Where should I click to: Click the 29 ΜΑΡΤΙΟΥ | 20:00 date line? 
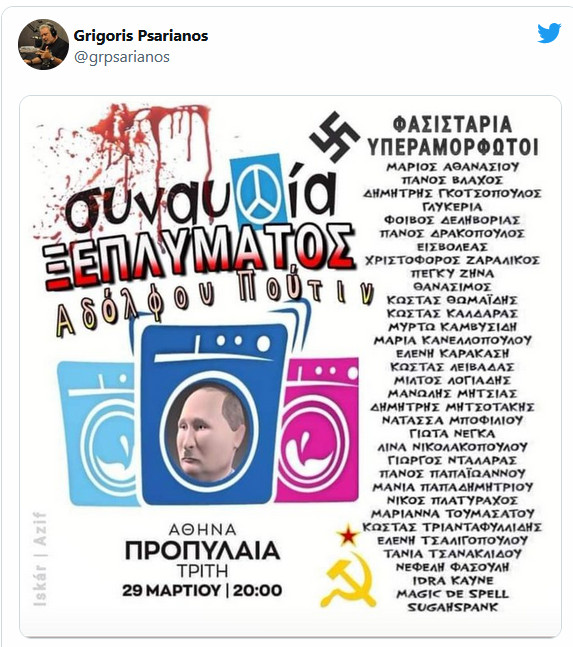[202, 590]
